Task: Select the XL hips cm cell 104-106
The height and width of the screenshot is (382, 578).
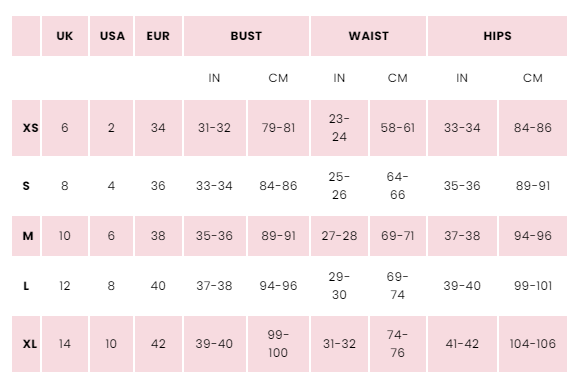Action: (x=533, y=344)
